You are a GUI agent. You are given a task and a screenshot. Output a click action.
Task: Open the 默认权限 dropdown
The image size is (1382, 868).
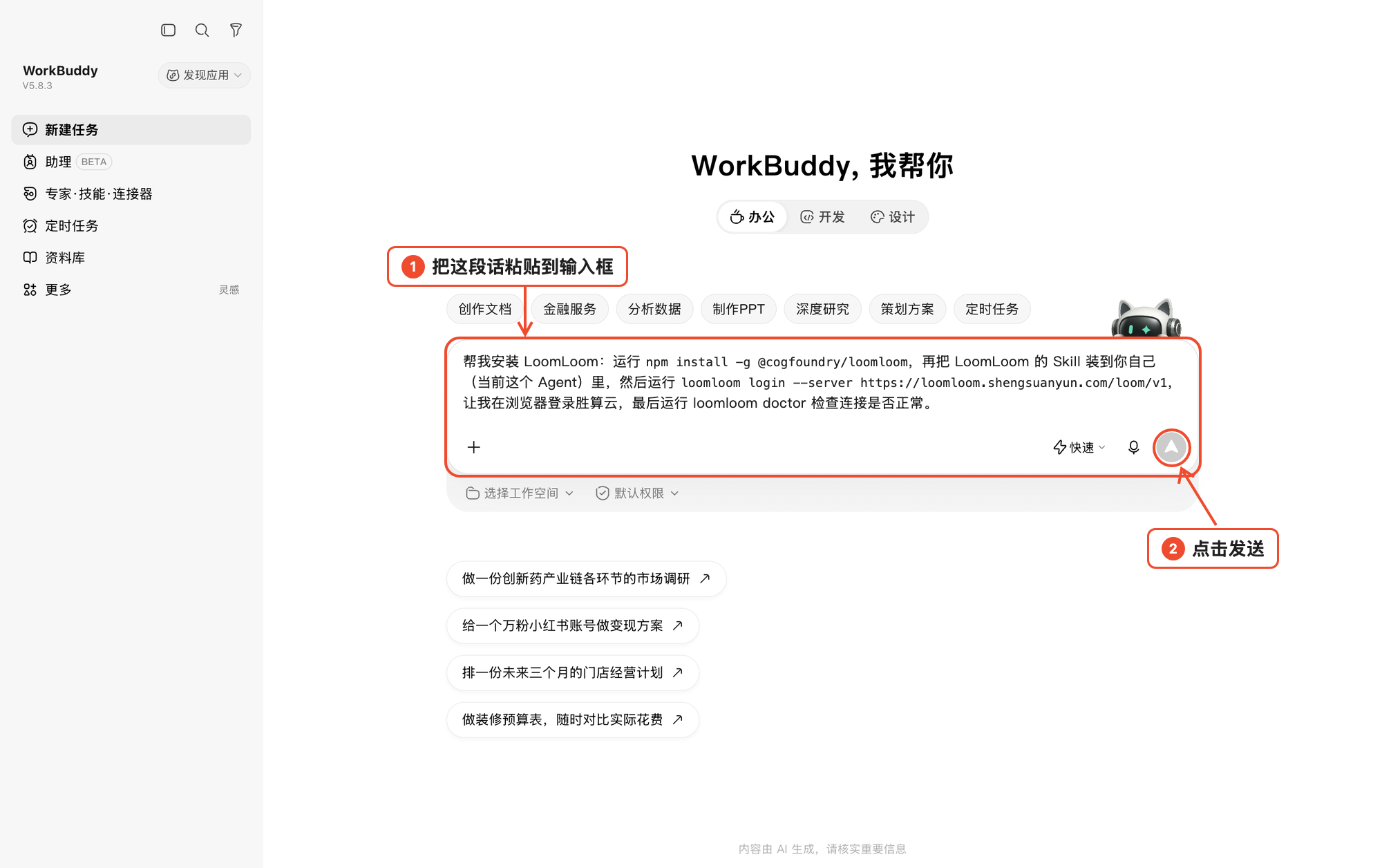(x=637, y=493)
